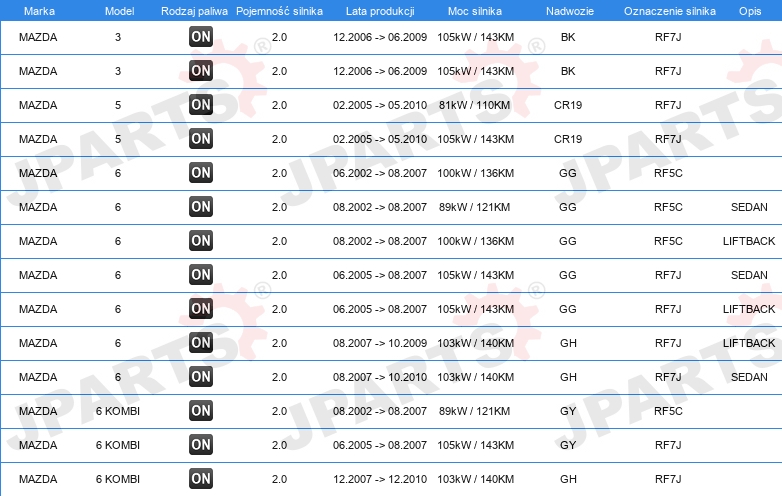
Task: Click LIFTBACK in the 06.2005 GG row
Action: coord(749,309)
